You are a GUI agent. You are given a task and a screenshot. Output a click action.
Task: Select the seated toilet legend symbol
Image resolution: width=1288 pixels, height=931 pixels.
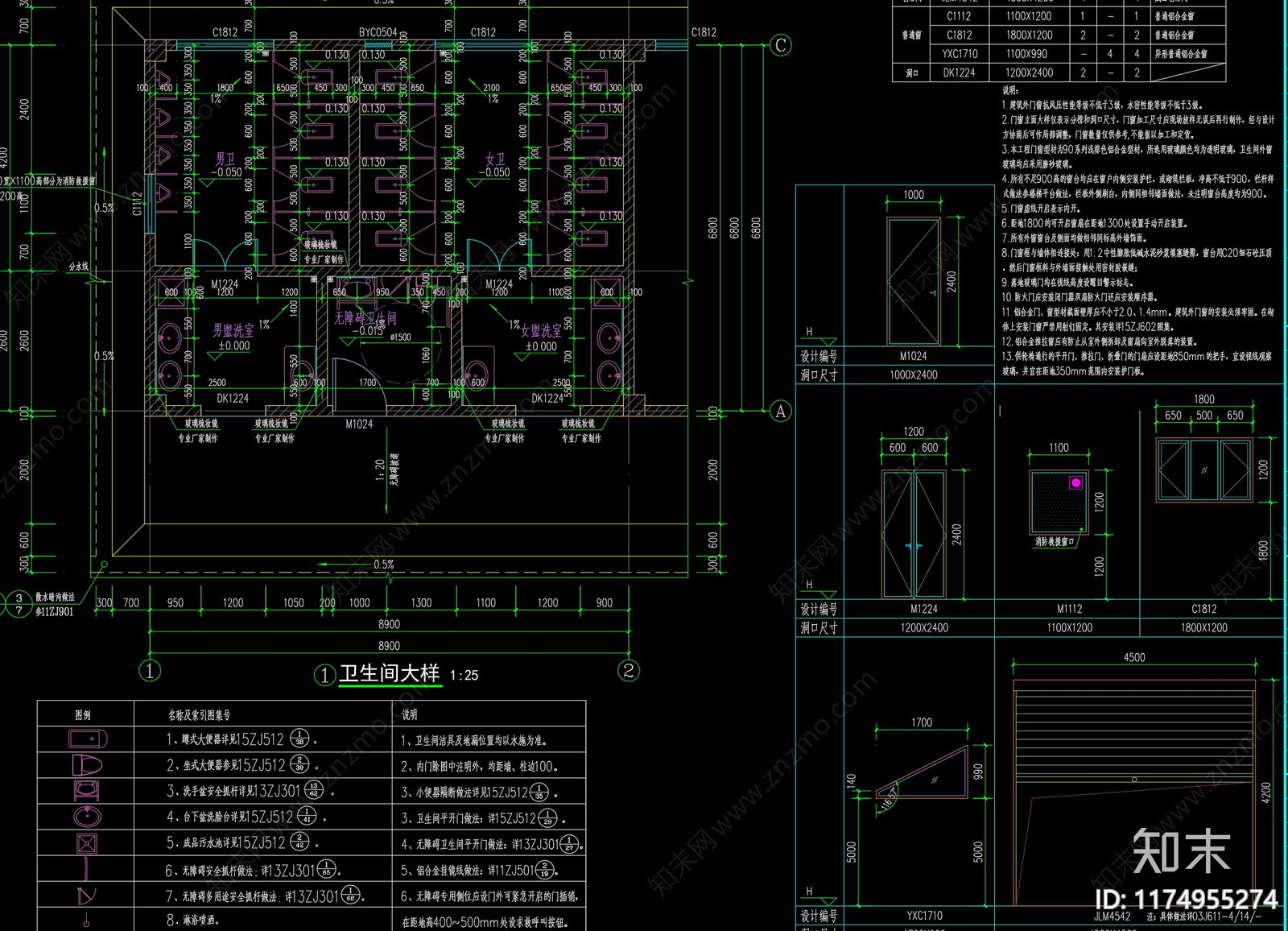point(87,764)
